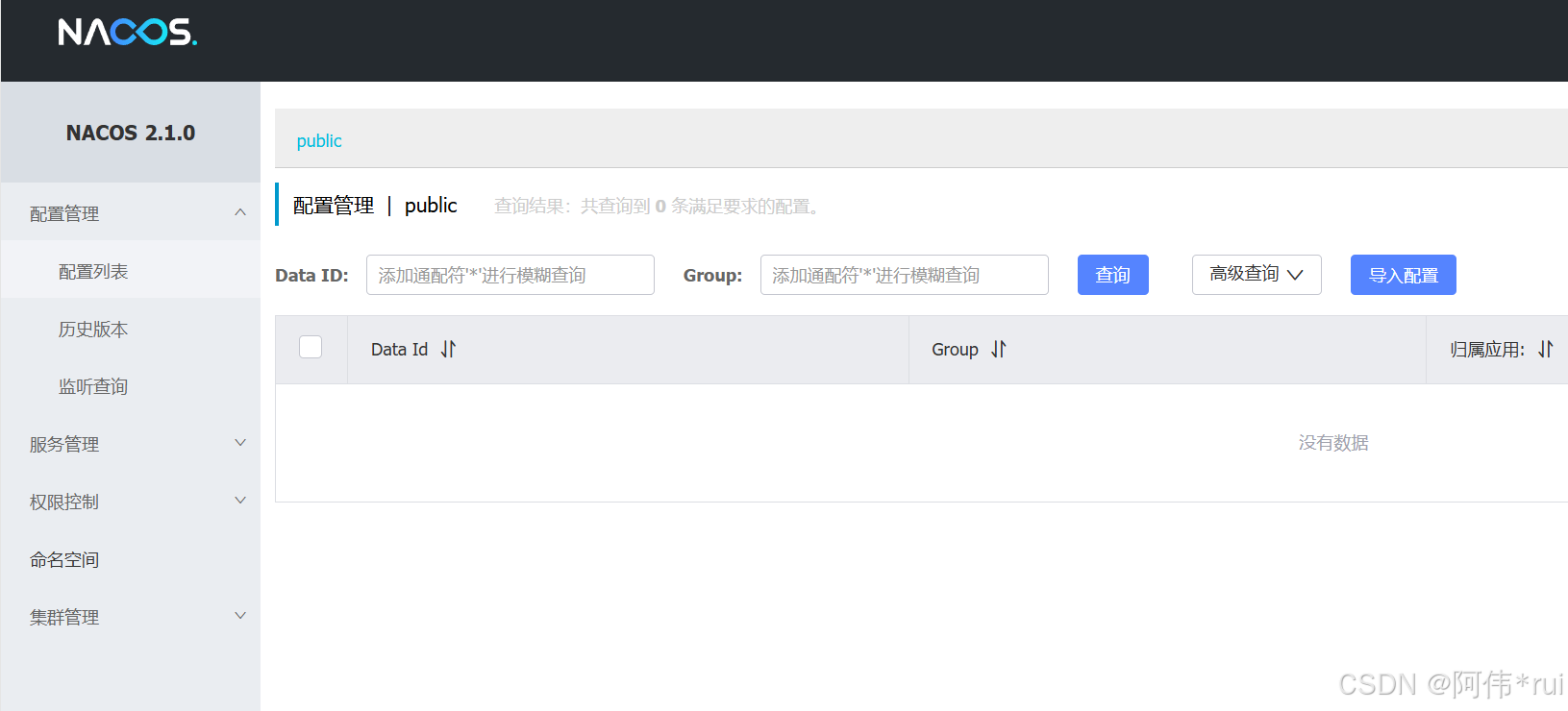
Task: Click the 导入配置 import button
Action: pyautogui.click(x=1404, y=275)
